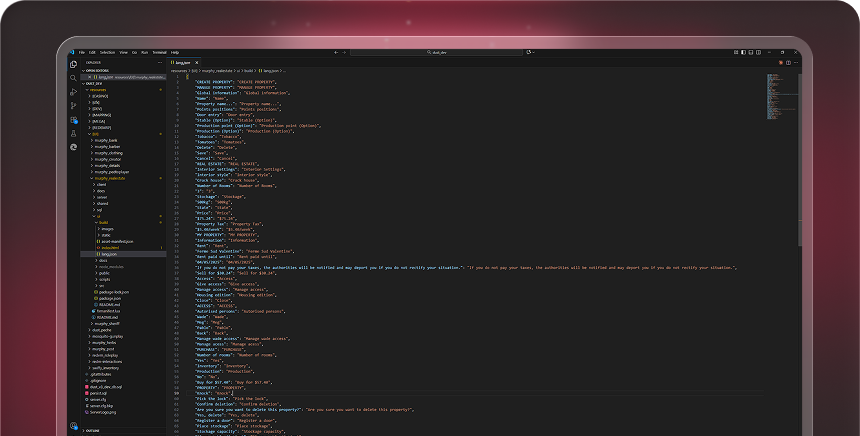Open the Extensions view
Image resolution: width=860 pixels, height=436 pixels.
tap(73, 120)
